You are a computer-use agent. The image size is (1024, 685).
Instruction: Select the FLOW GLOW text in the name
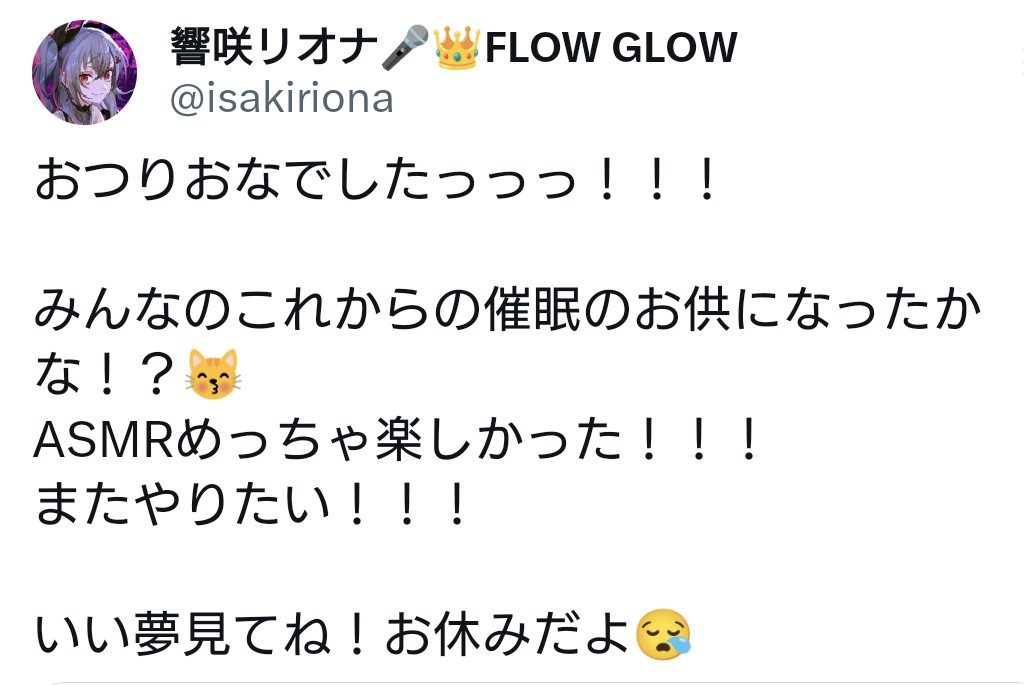click(x=611, y=47)
